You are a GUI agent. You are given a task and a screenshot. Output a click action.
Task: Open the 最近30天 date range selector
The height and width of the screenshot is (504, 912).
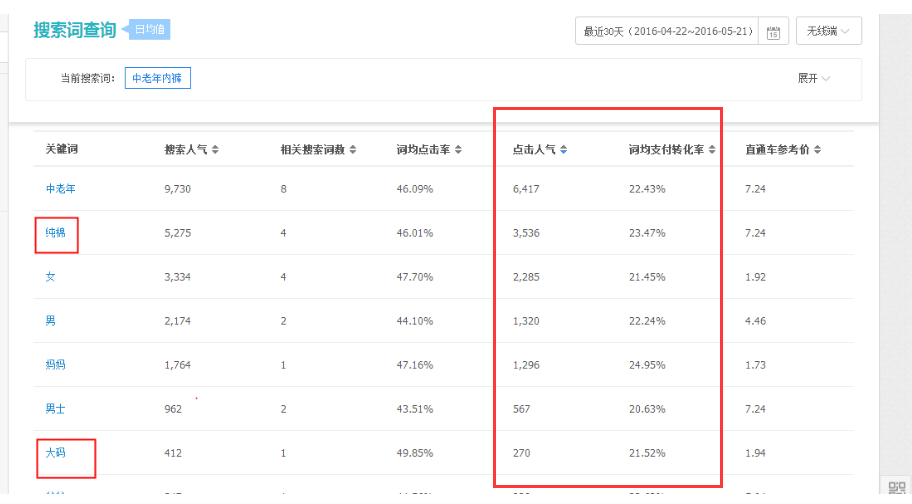tap(668, 31)
